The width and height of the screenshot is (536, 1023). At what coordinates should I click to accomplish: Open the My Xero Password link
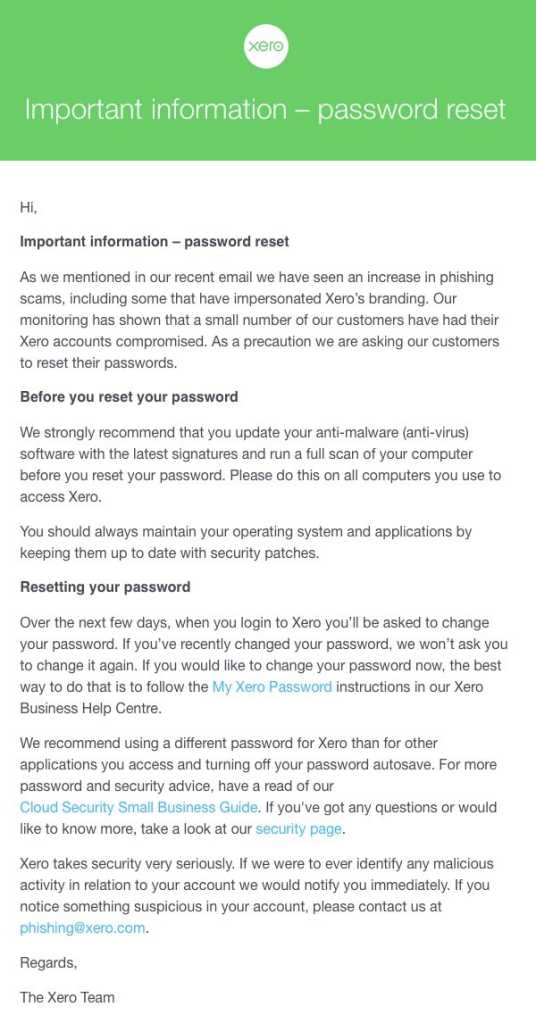pos(272,687)
